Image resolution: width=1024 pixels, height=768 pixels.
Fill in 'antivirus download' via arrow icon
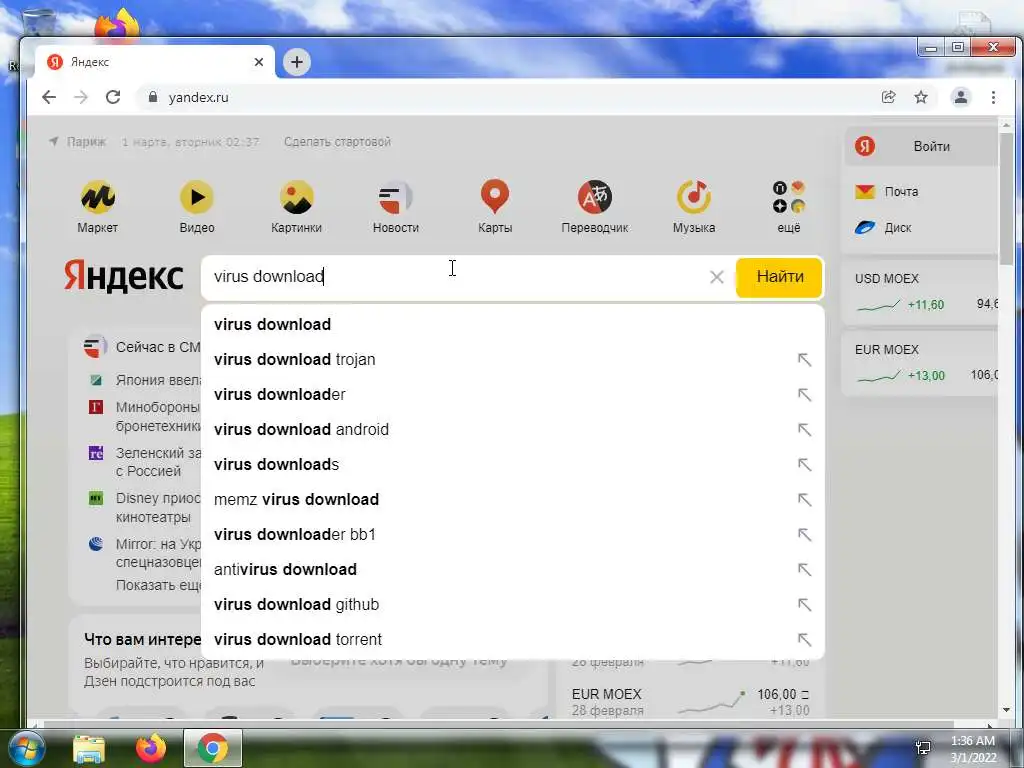805,569
